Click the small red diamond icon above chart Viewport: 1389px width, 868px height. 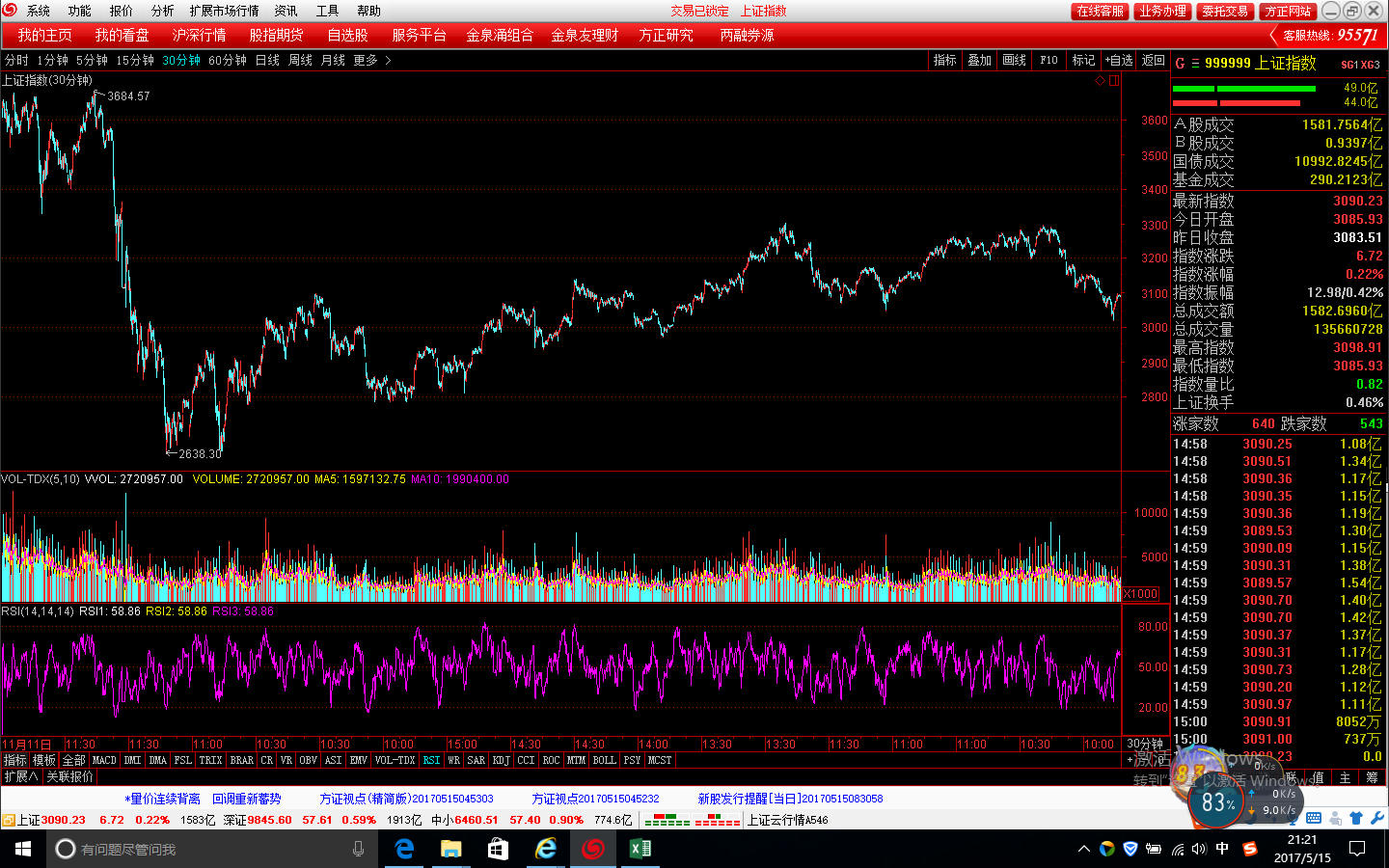pyautogui.click(x=1100, y=81)
